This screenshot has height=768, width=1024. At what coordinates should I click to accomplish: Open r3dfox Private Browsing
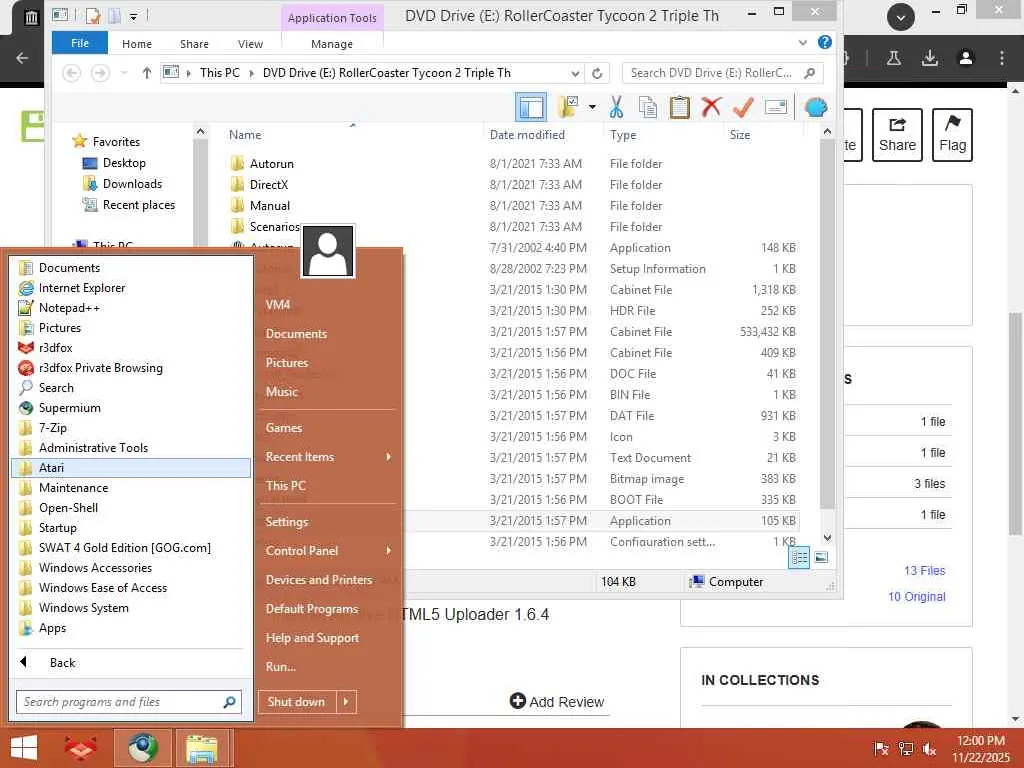[x=100, y=368]
